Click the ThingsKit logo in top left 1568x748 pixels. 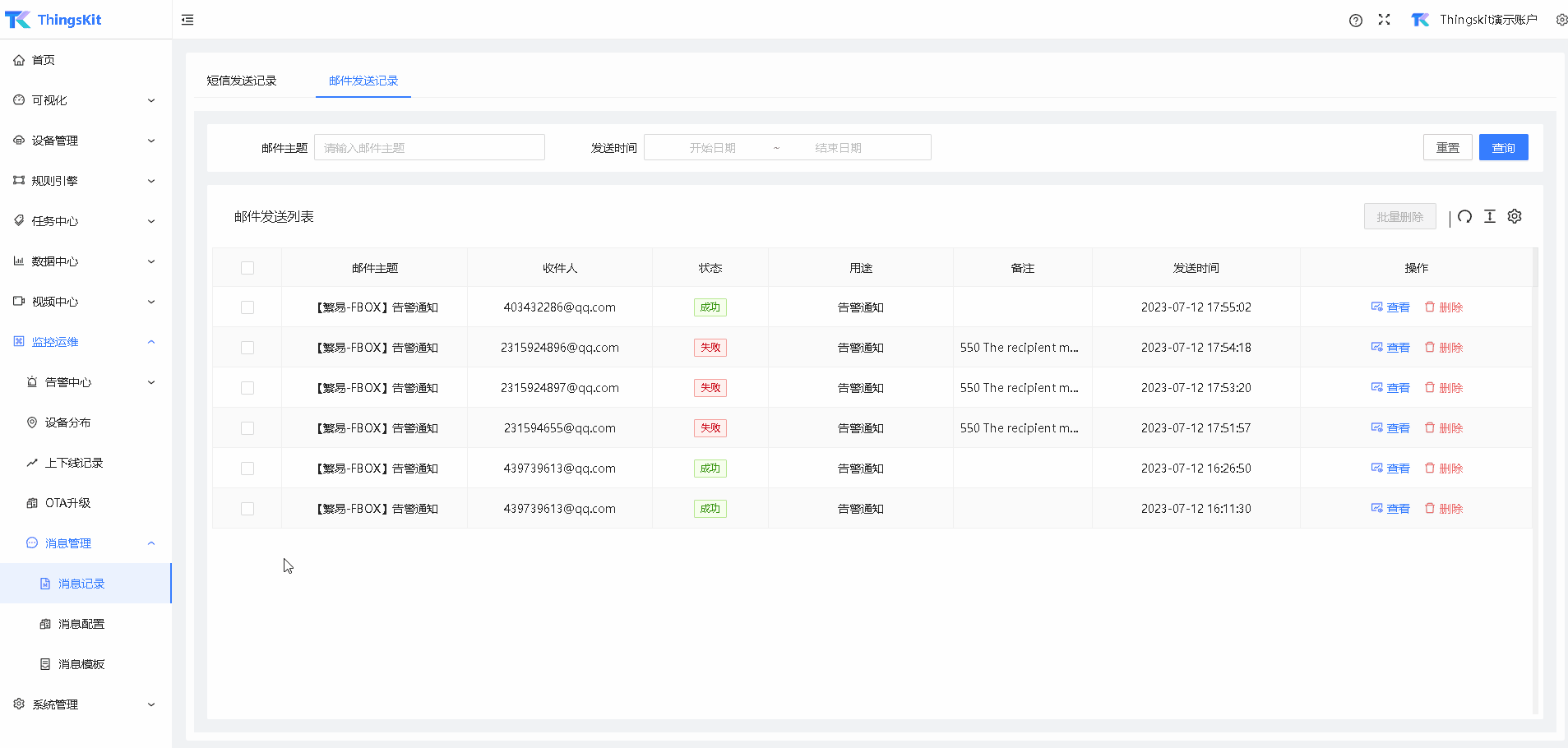point(53,19)
